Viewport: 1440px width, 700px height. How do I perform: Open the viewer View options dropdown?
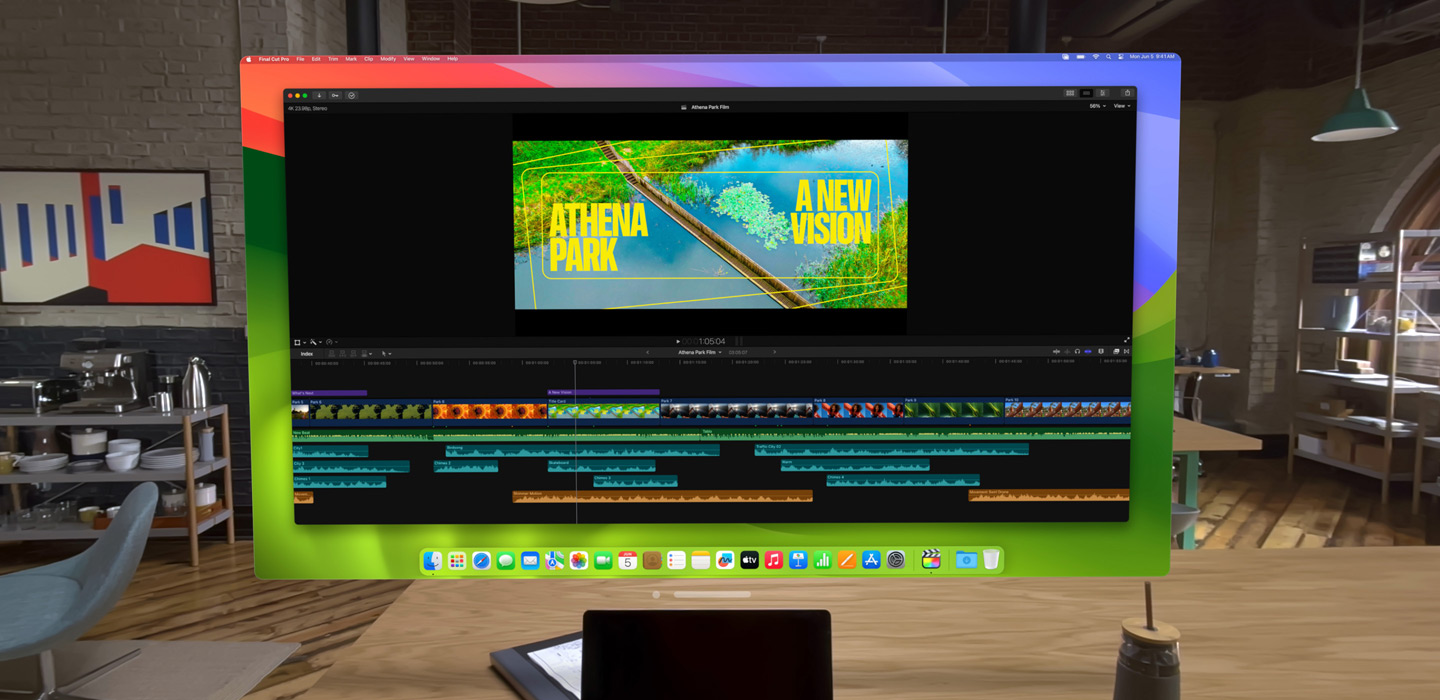1122,106
